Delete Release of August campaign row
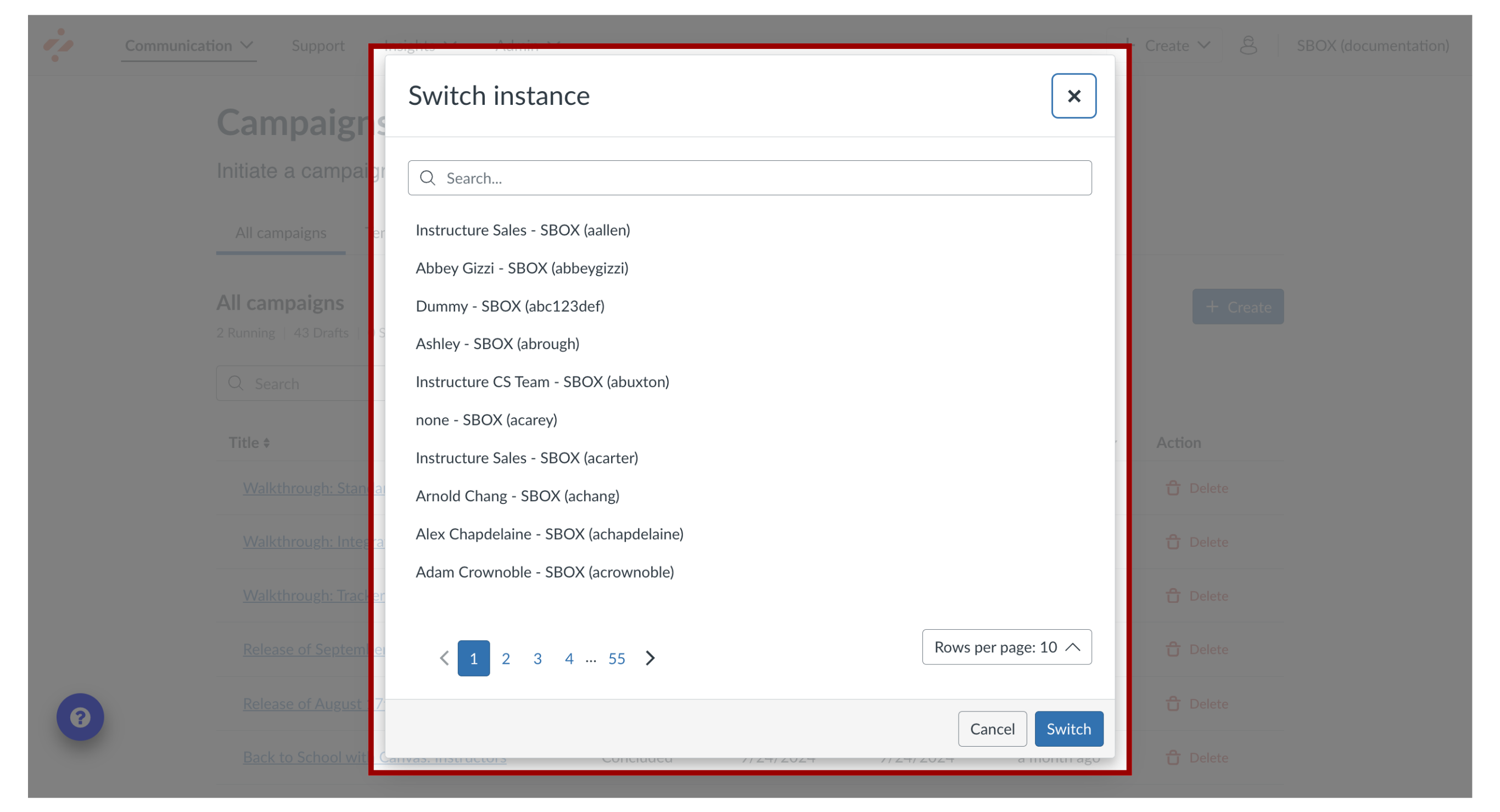Screen dimensions: 1500x812 1197,704
